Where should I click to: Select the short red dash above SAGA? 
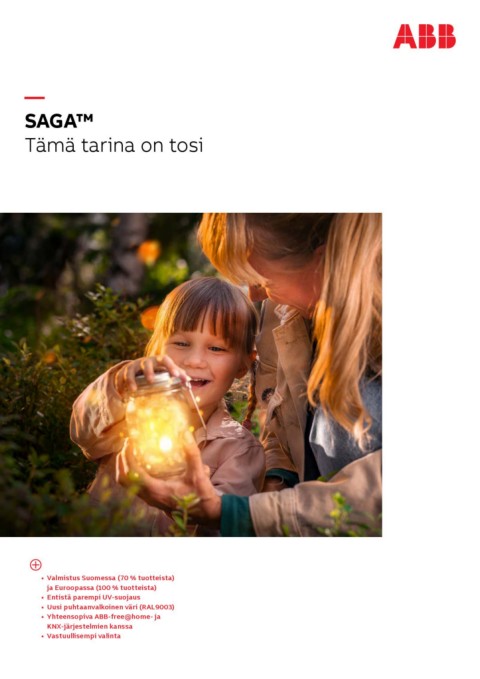(34, 98)
